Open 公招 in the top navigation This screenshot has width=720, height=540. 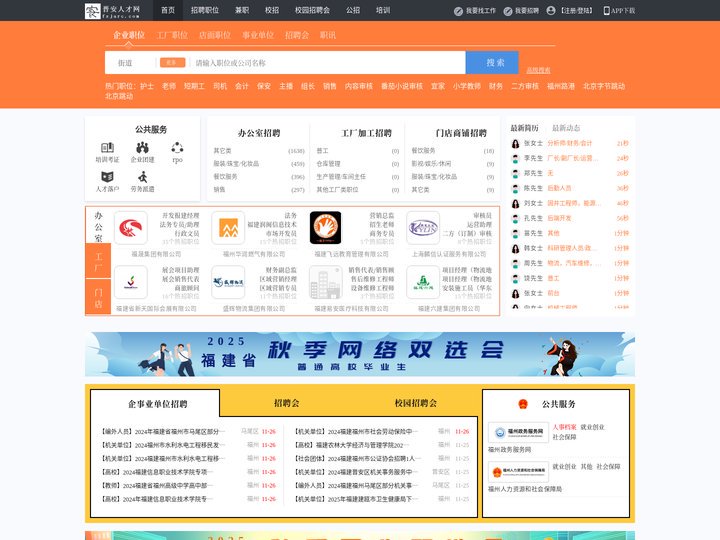point(353,10)
